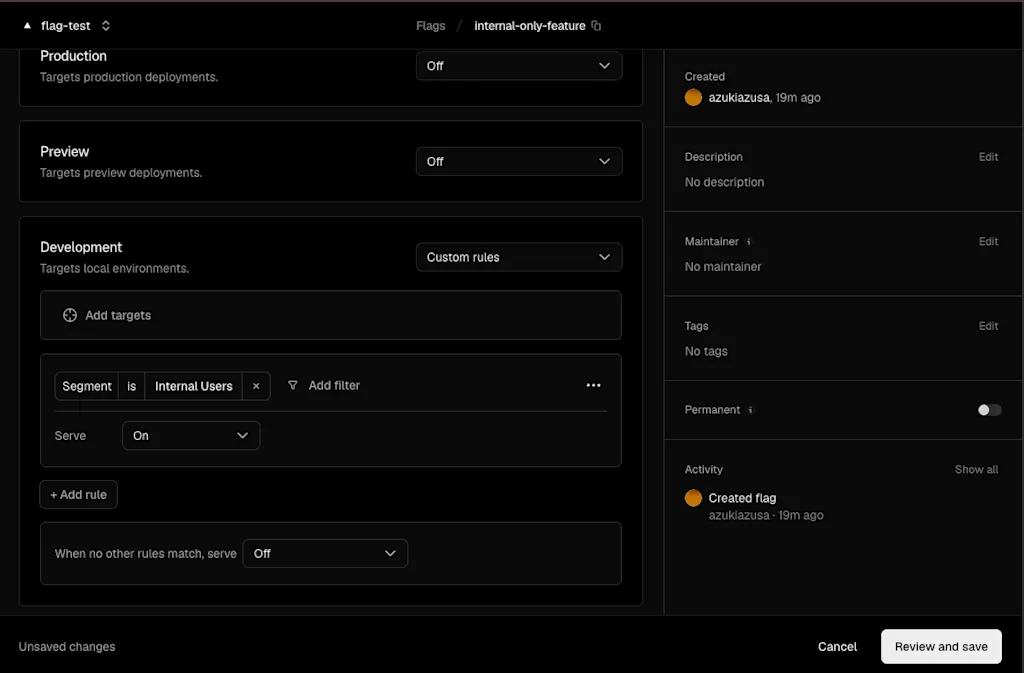Open the Production environment Off dropdown
Screen dimensions: 1024x673
click(x=519, y=66)
